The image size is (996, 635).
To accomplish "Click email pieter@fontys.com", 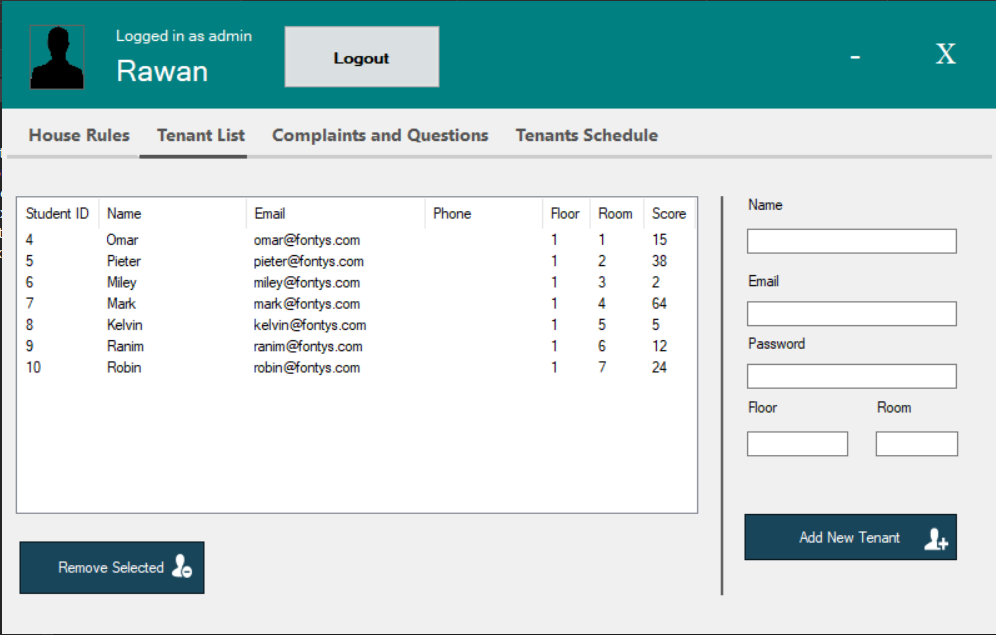I will click(x=309, y=262).
